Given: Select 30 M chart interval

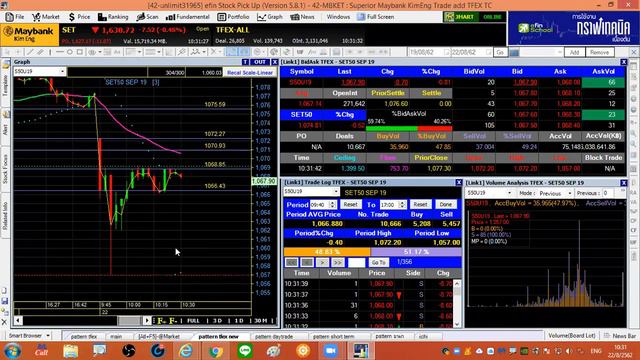Looking at the screenshot, I should 260,321.
